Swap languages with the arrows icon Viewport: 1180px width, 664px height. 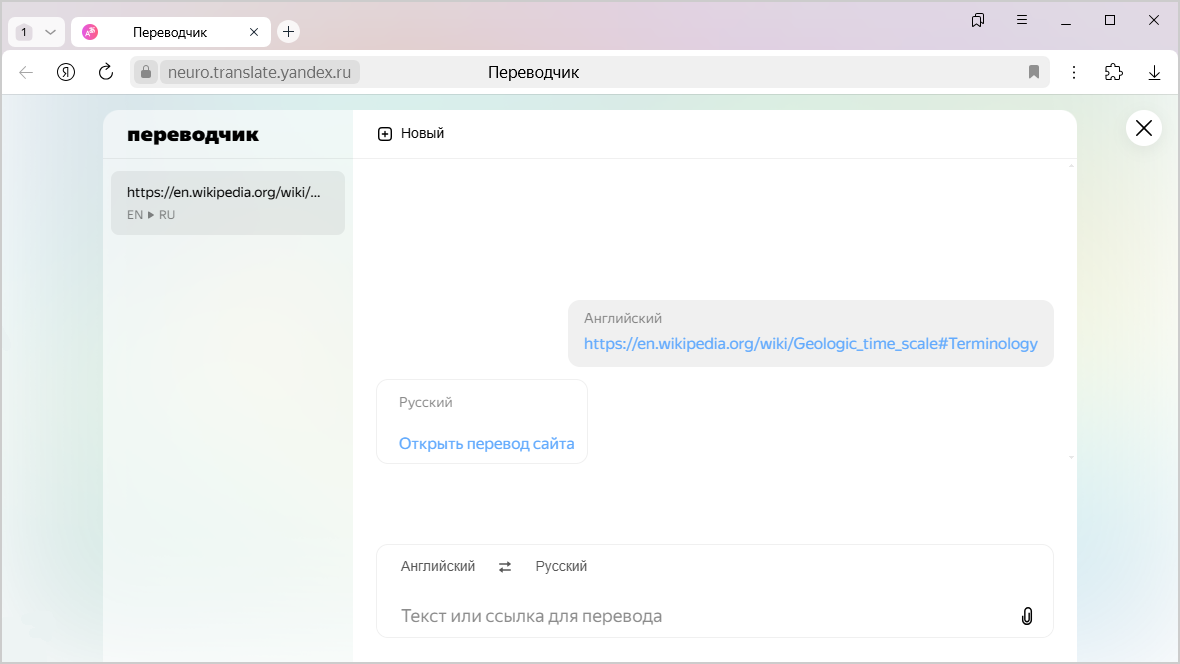click(x=505, y=566)
